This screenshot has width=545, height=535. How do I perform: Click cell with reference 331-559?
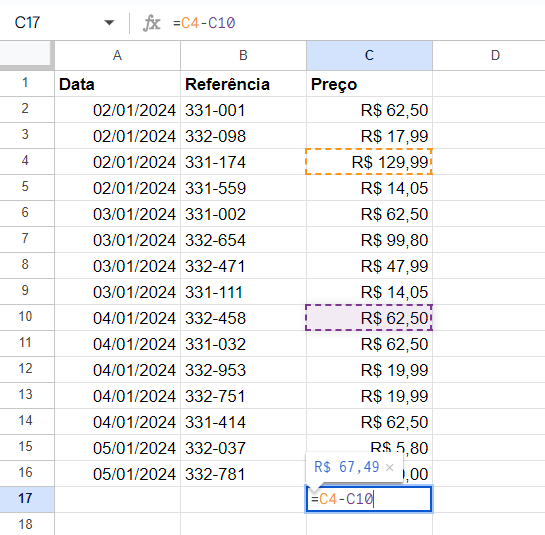coord(243,188)
